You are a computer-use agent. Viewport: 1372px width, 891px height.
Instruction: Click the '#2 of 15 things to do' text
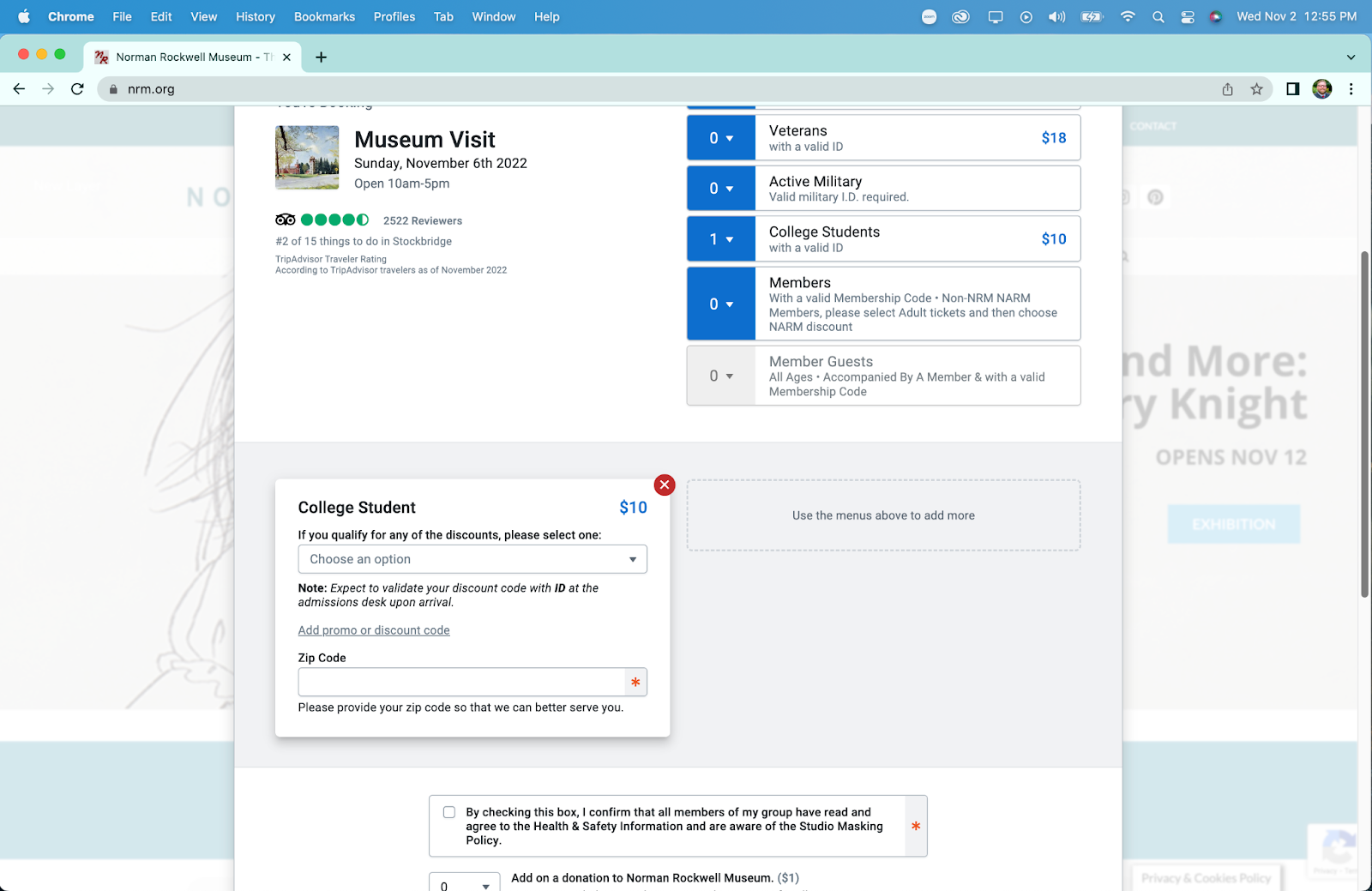coord(364,241)
